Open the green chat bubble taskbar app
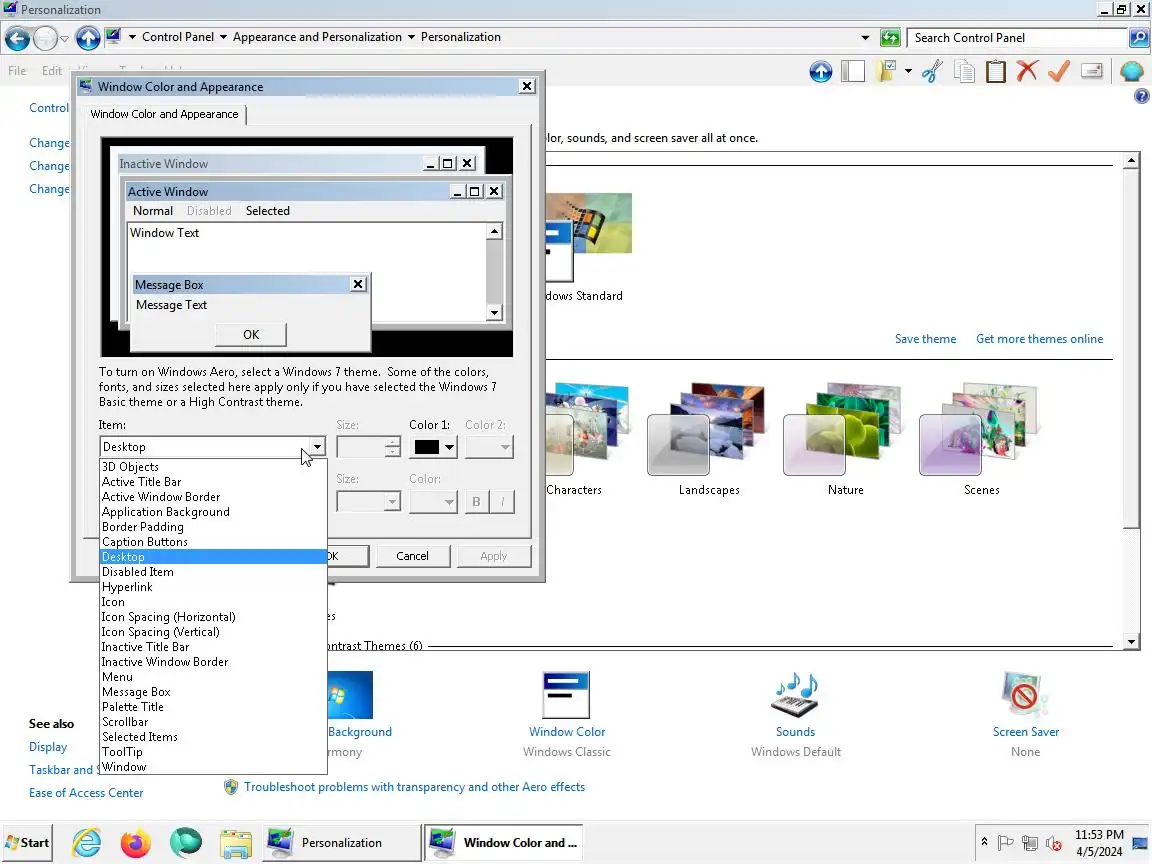1152x864 pixels. pyautogui.click(x=185, y=843)
